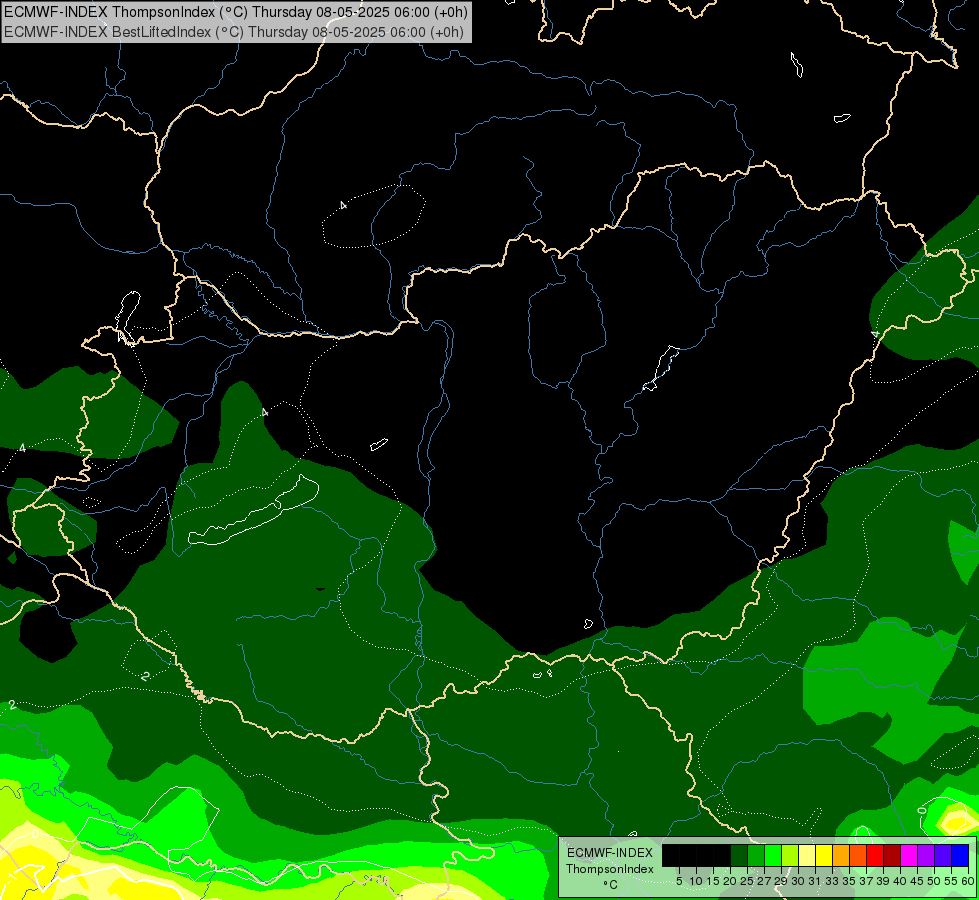Click the legend tick label '55'
Image resolution: width=979 pixels, height=900 pixels.
(x=952, y=881)
